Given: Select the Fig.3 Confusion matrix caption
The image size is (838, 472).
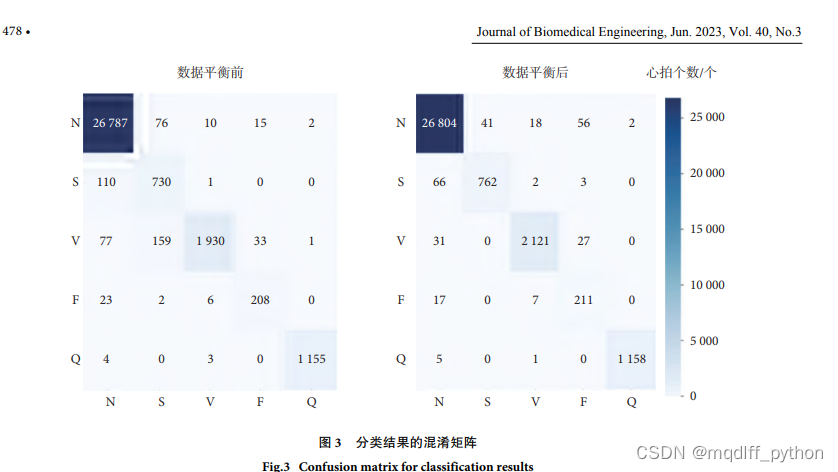Looking at the screenshot, I should (398, 466).
